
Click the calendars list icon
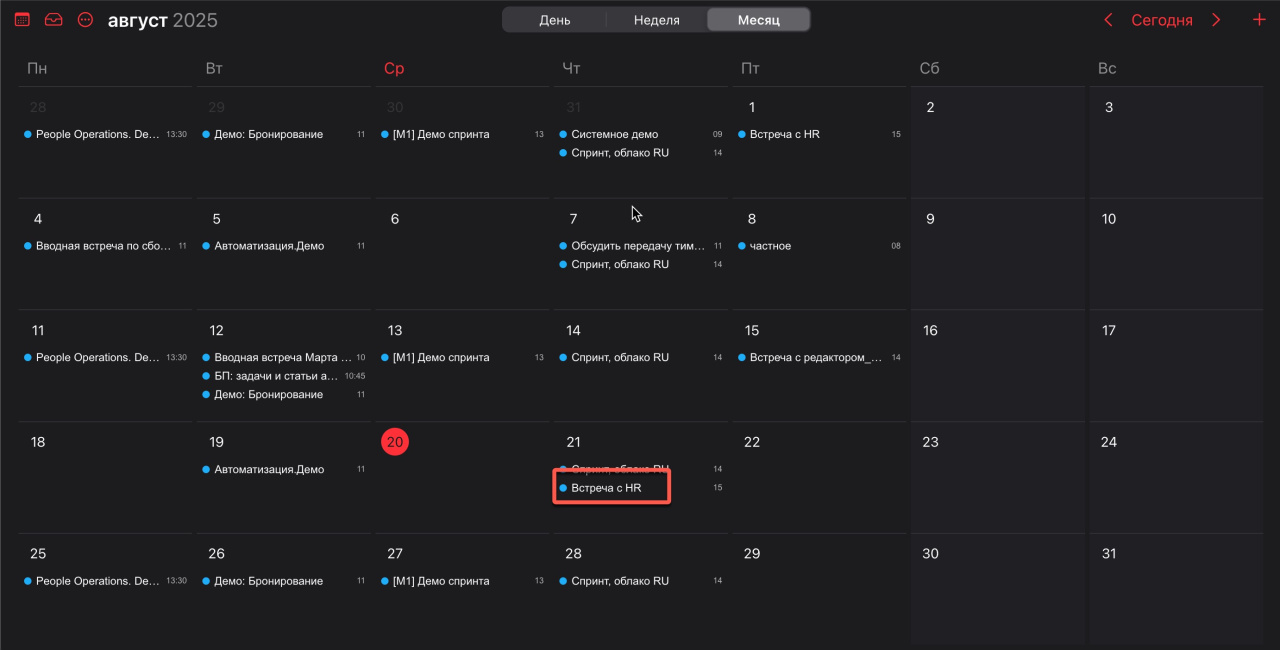(22, 20)
